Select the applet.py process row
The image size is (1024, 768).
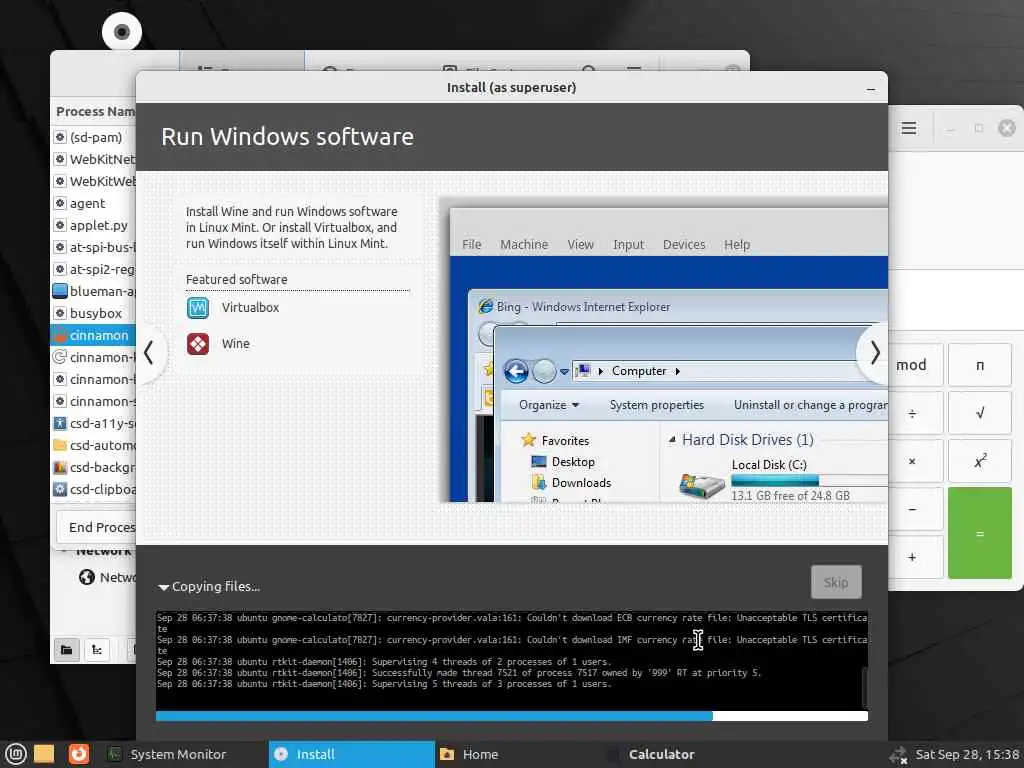pos(93,225)
